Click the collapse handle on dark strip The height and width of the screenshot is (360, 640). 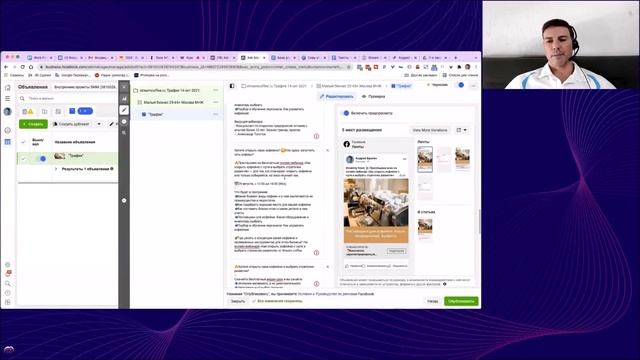[x=124, y=200]
